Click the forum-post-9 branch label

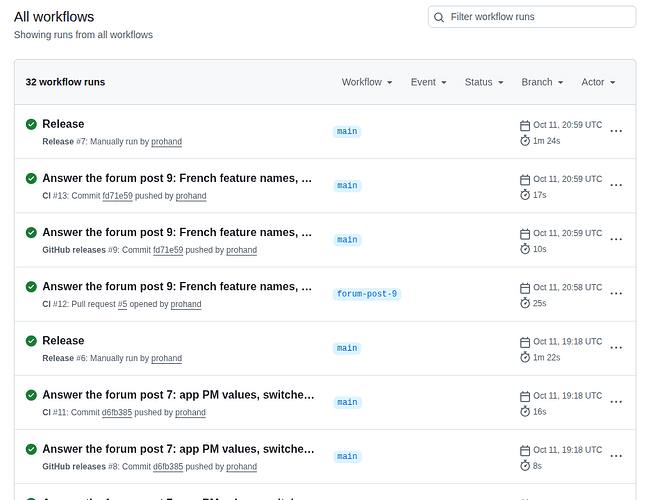tap(367, 294)
